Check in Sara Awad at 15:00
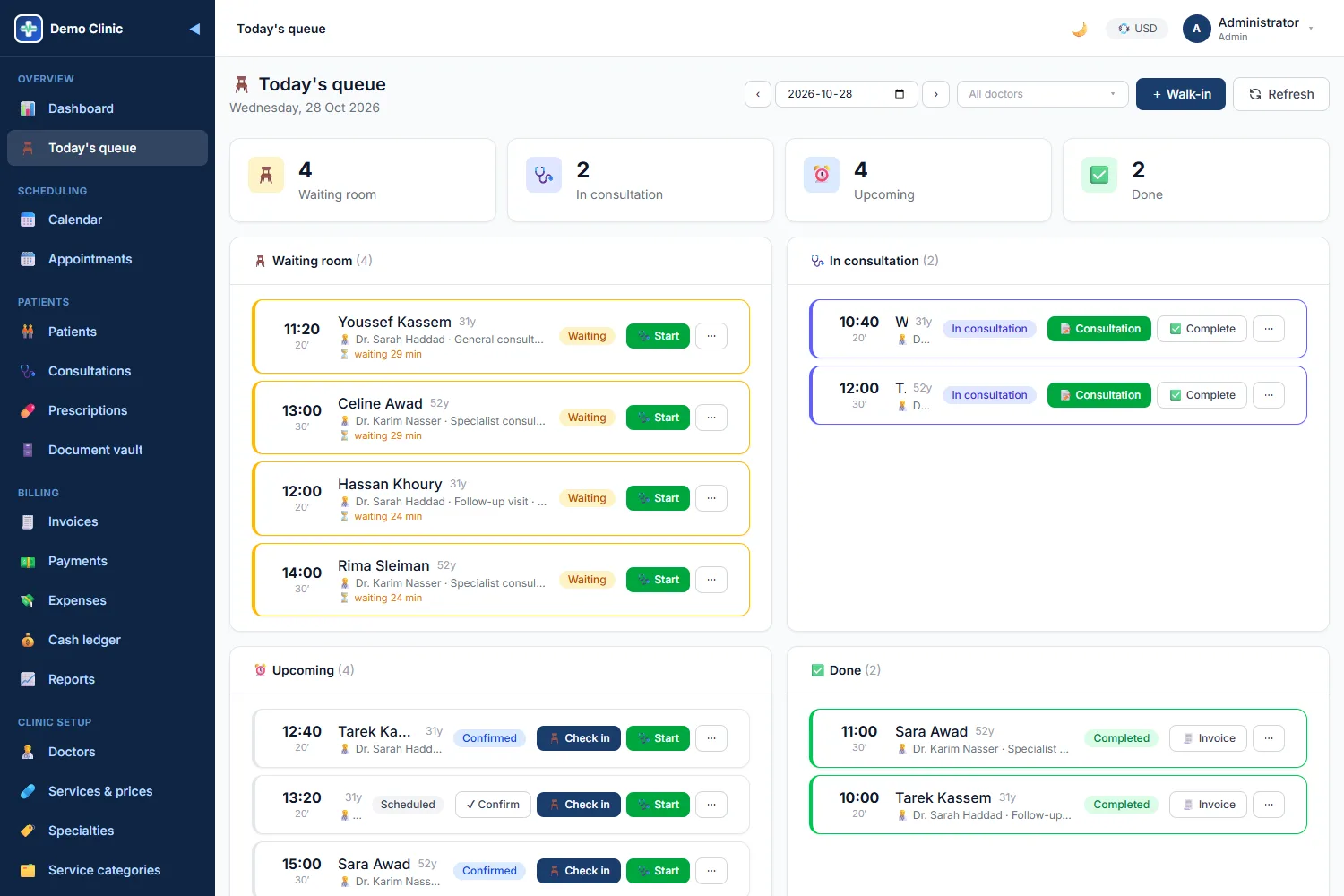 [579, 871]
